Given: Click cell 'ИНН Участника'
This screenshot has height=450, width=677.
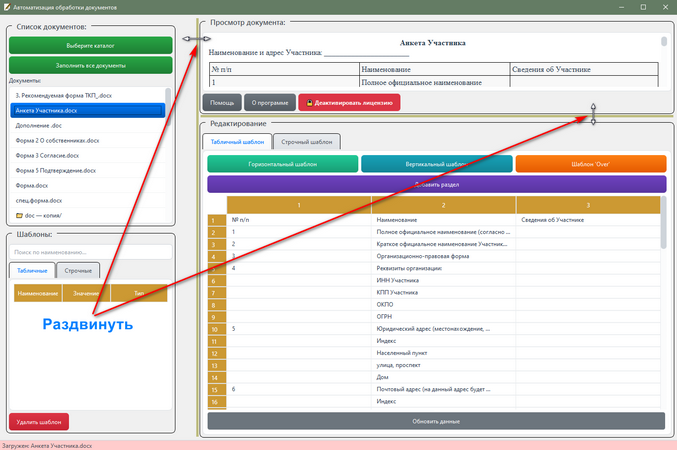Looking at the screenshot, I should click(x=443, y=280).
